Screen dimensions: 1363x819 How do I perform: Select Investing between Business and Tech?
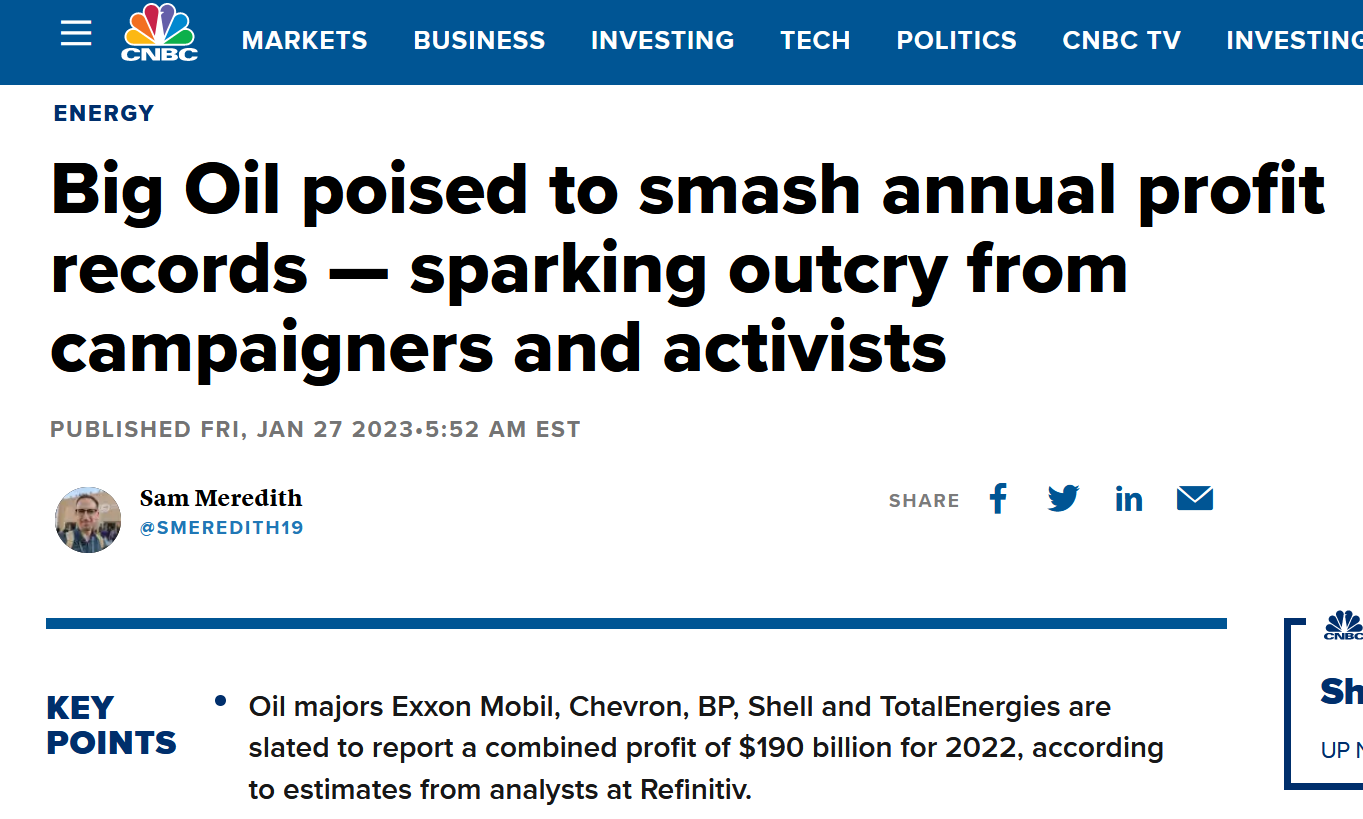coord(663,41)
